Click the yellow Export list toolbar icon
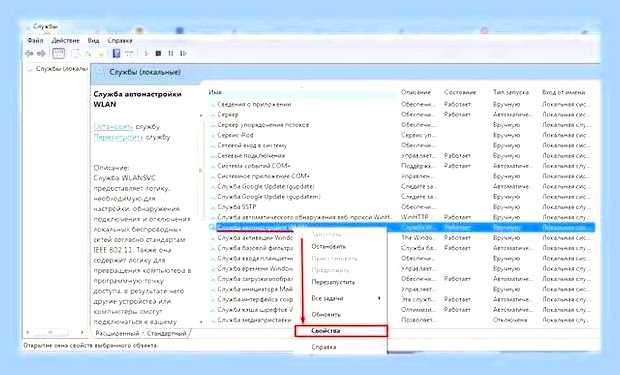Image resolution: width=620 pixels, height=375 pixels. [x=100, y=53]
